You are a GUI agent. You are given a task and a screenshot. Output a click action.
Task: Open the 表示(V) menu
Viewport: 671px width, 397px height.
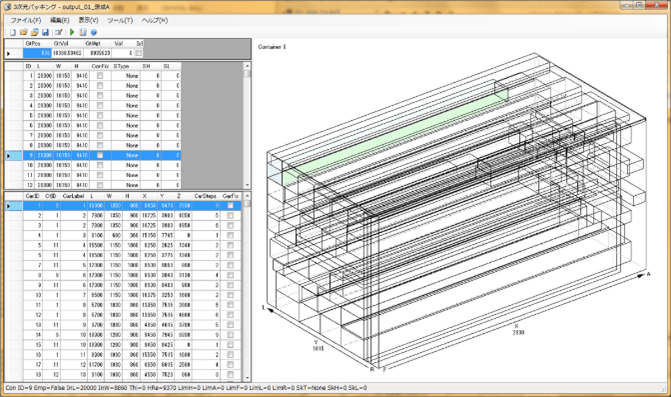pyautogui.click(x=88, y=20)
